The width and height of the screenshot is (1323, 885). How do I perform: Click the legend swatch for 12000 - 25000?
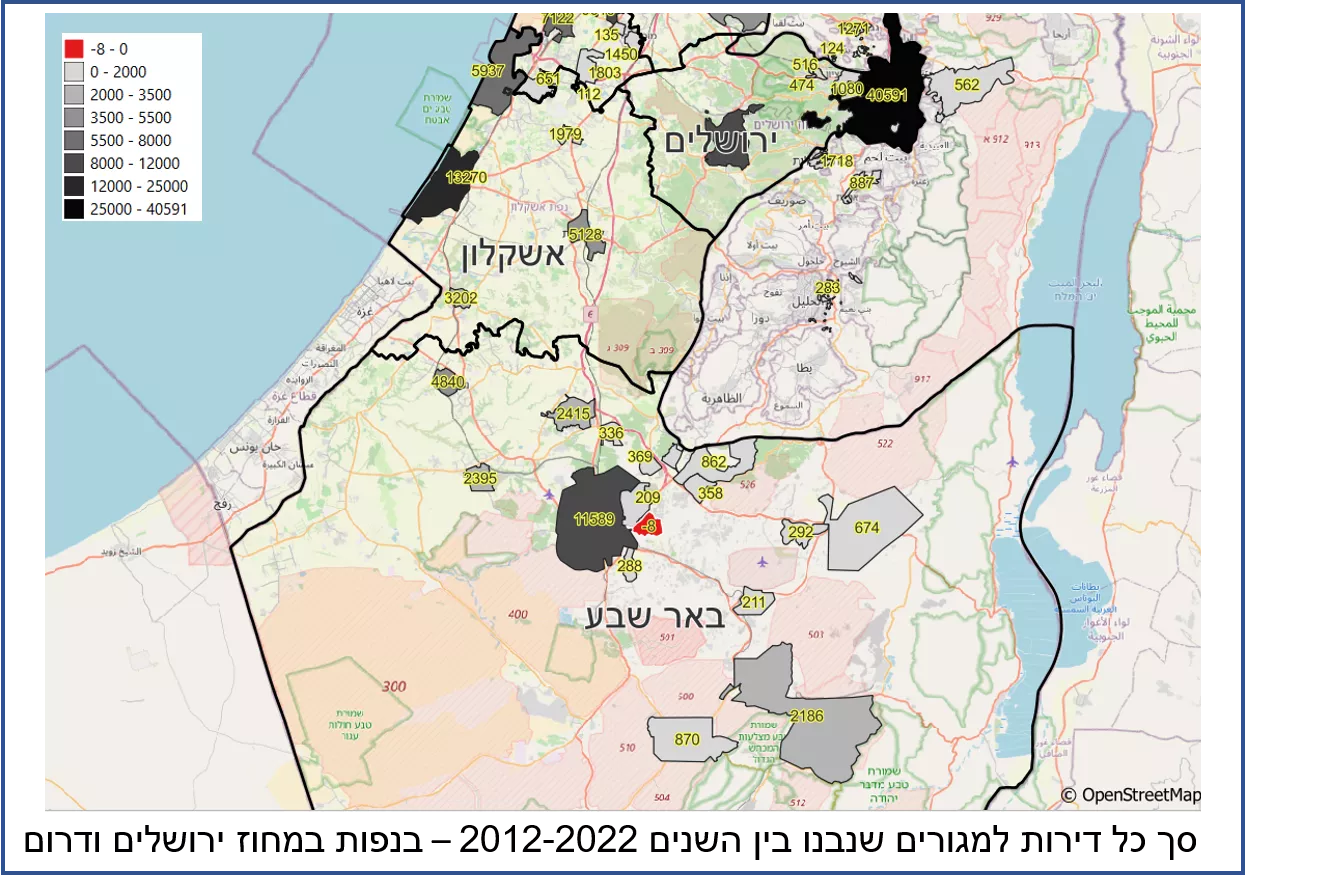pyautogui.click(x=74, y=186)
